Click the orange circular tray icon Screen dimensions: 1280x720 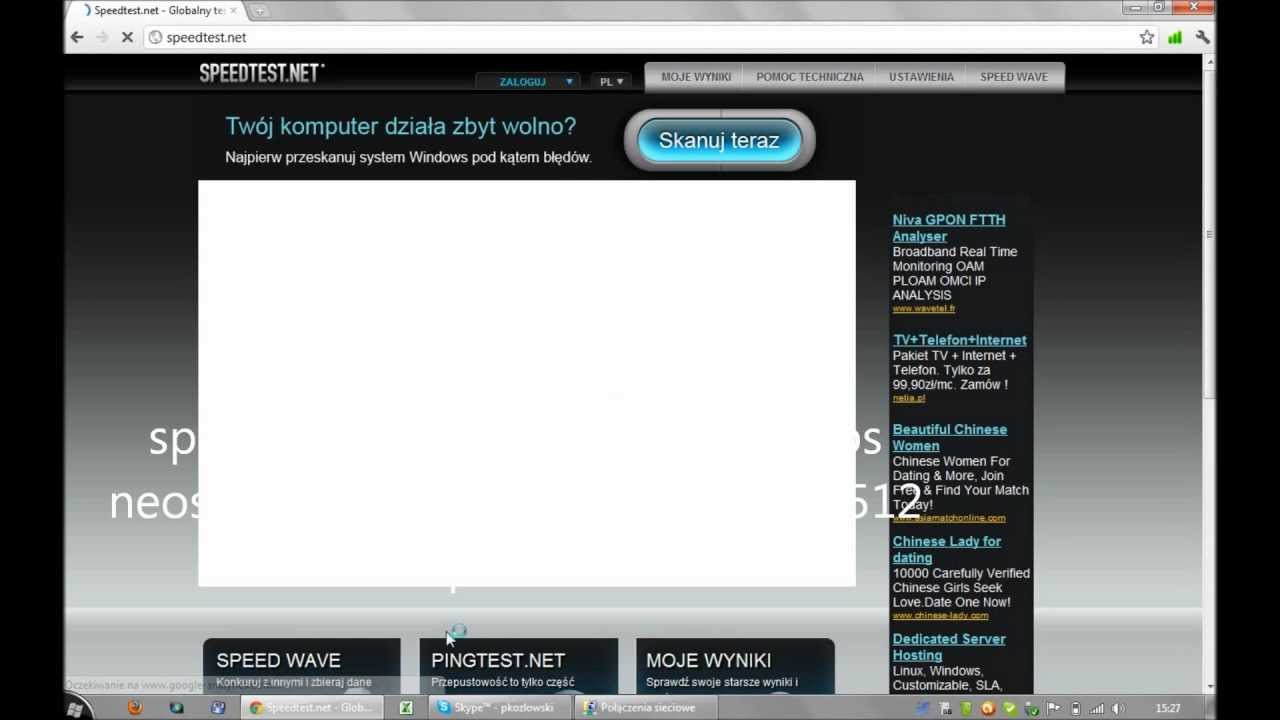[988, 708]
